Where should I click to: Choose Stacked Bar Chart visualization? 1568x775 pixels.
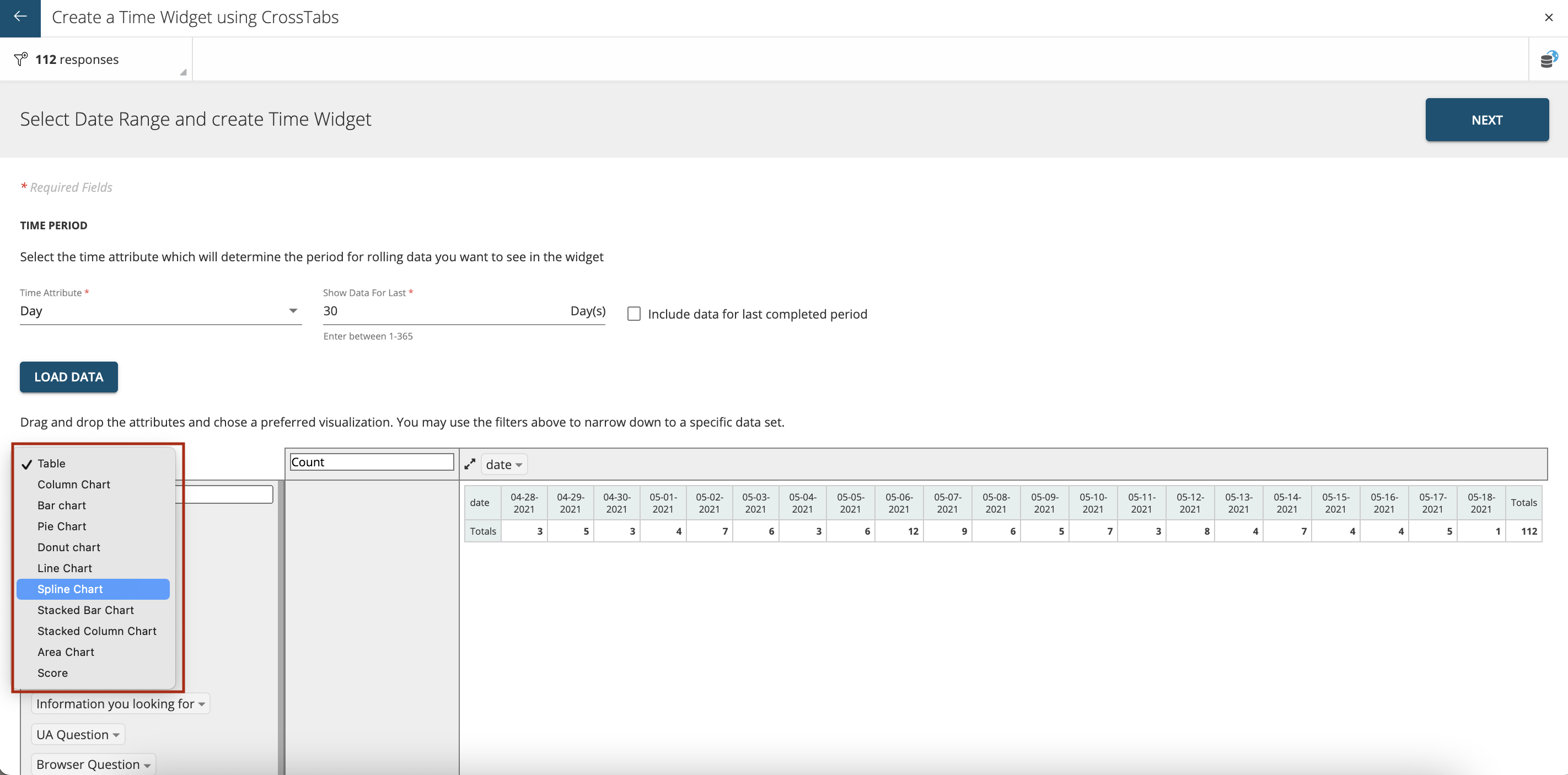93,610
